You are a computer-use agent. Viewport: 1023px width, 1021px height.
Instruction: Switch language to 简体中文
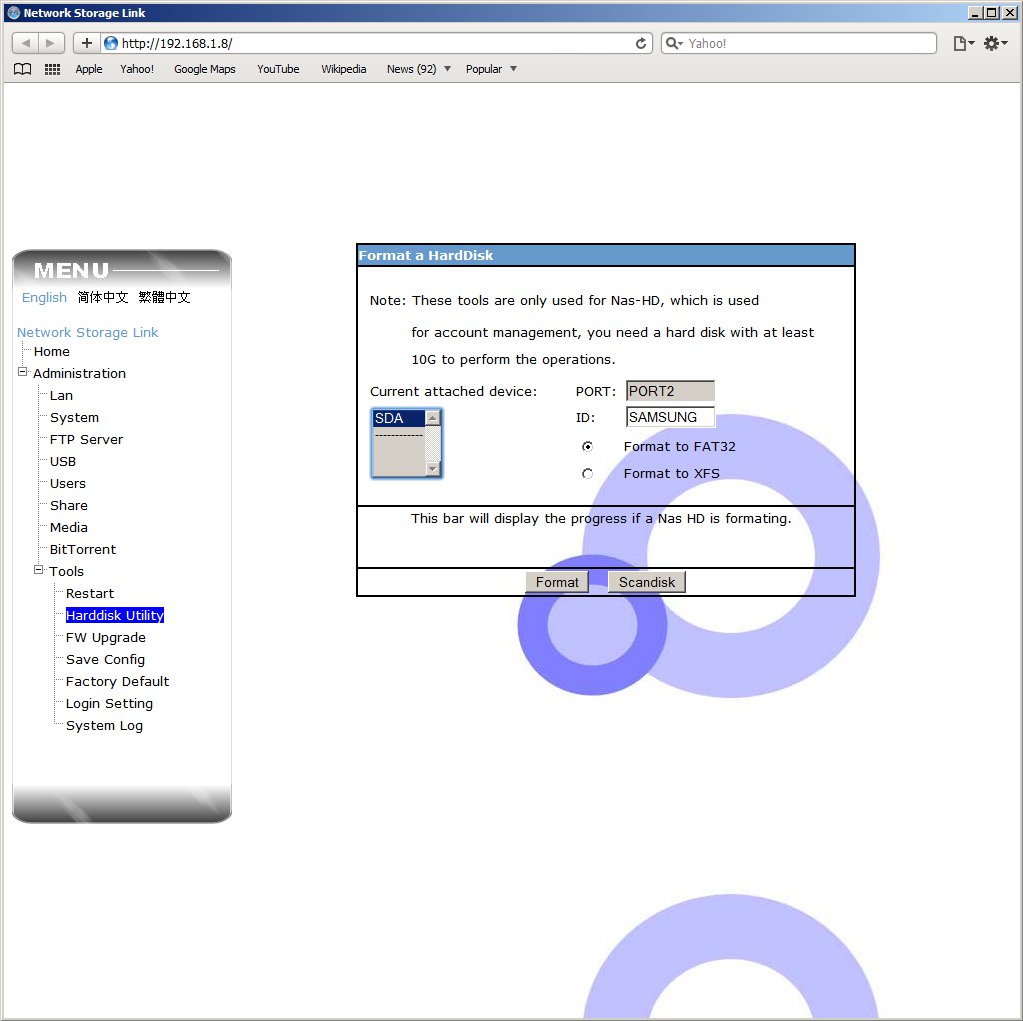103,297
